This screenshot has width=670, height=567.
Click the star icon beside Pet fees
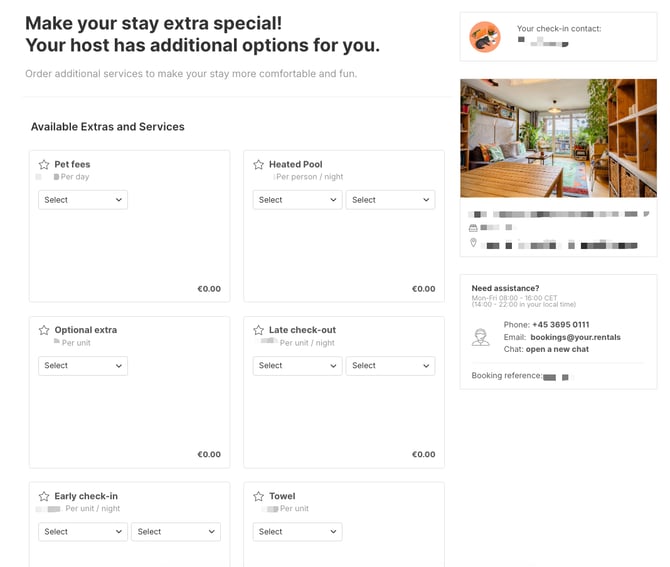pos(44,165)
